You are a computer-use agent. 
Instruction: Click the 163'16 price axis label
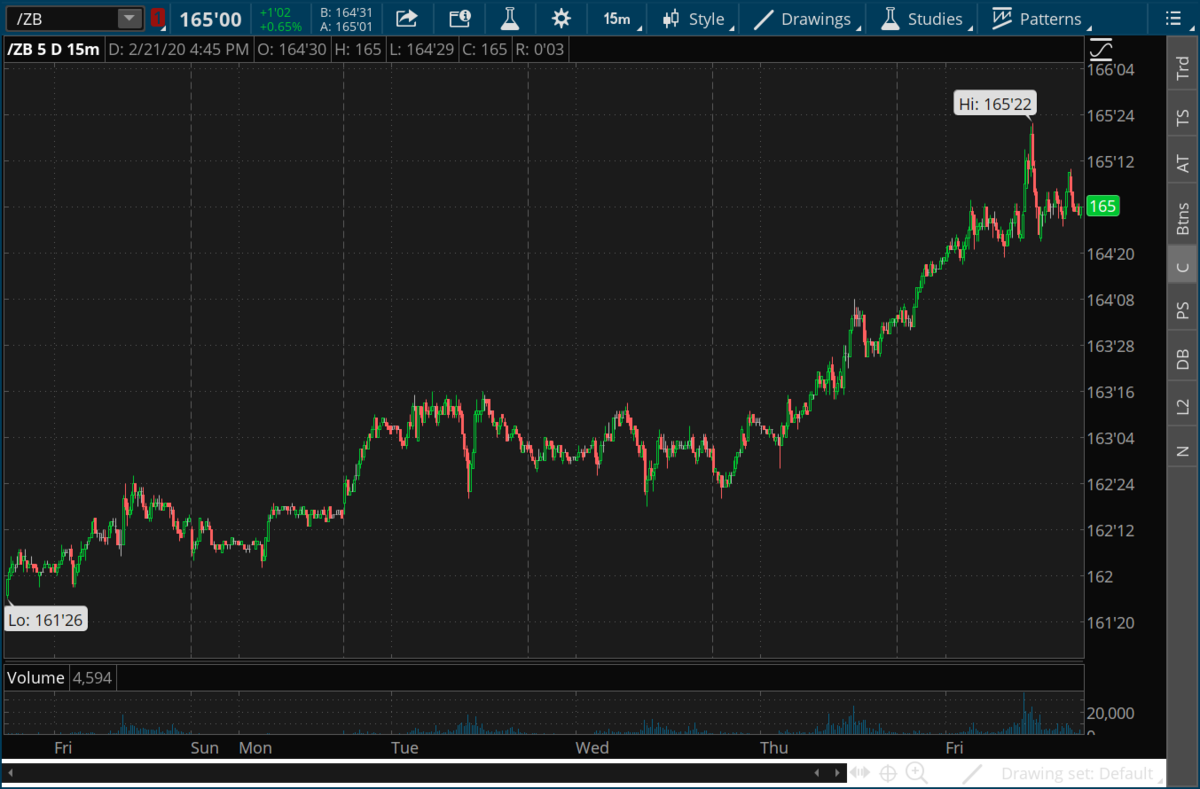coord(1111,392)
